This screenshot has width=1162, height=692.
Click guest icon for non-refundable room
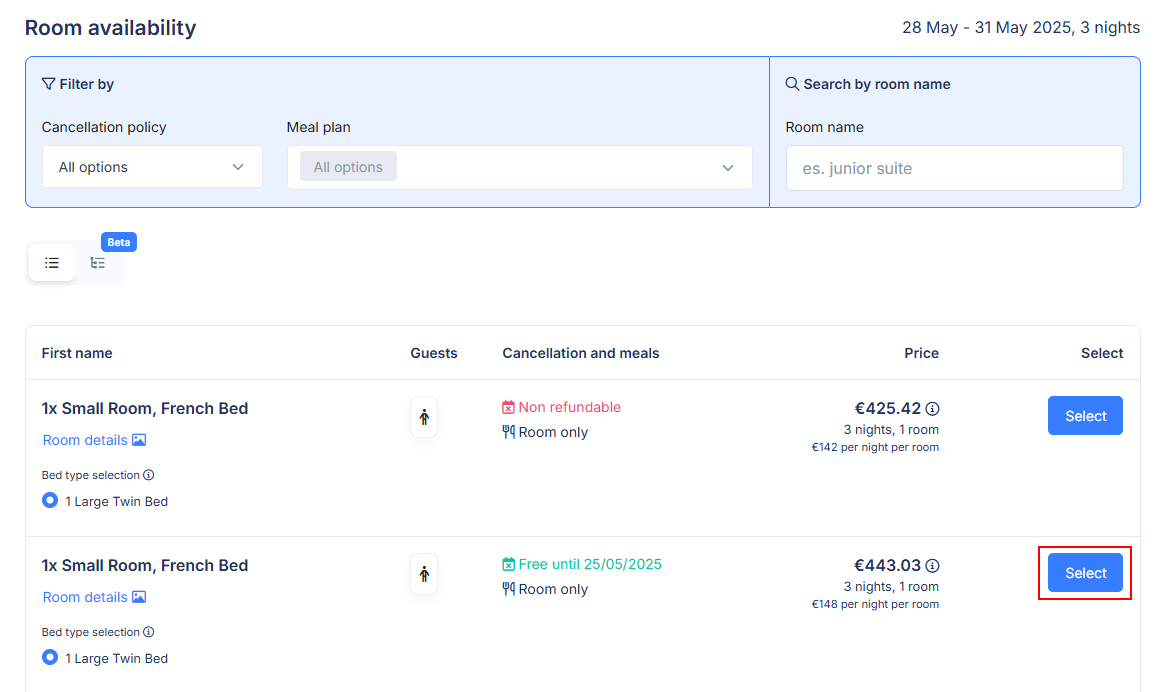[x=424, y=417]
